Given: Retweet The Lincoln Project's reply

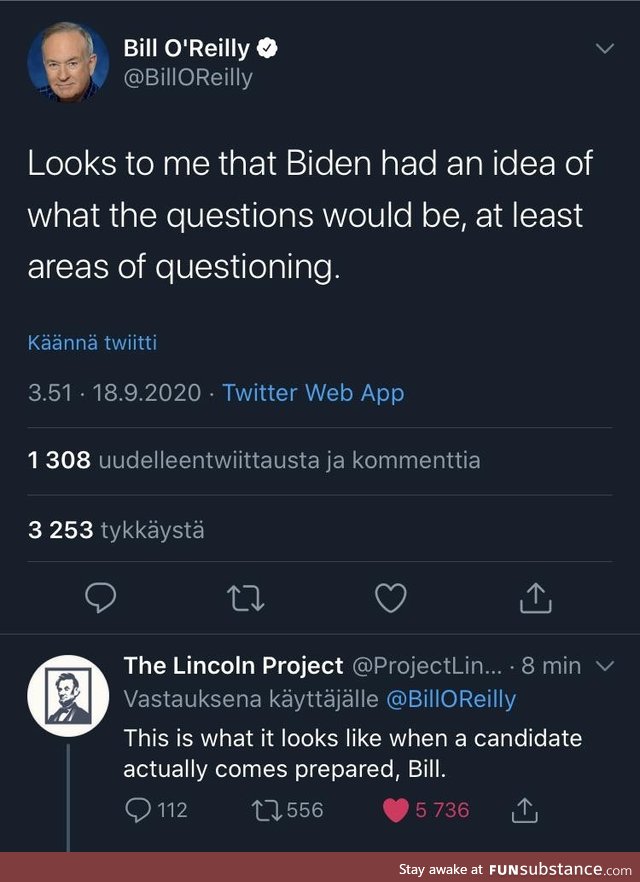Looking at the screenshot, I should point(269,810).
